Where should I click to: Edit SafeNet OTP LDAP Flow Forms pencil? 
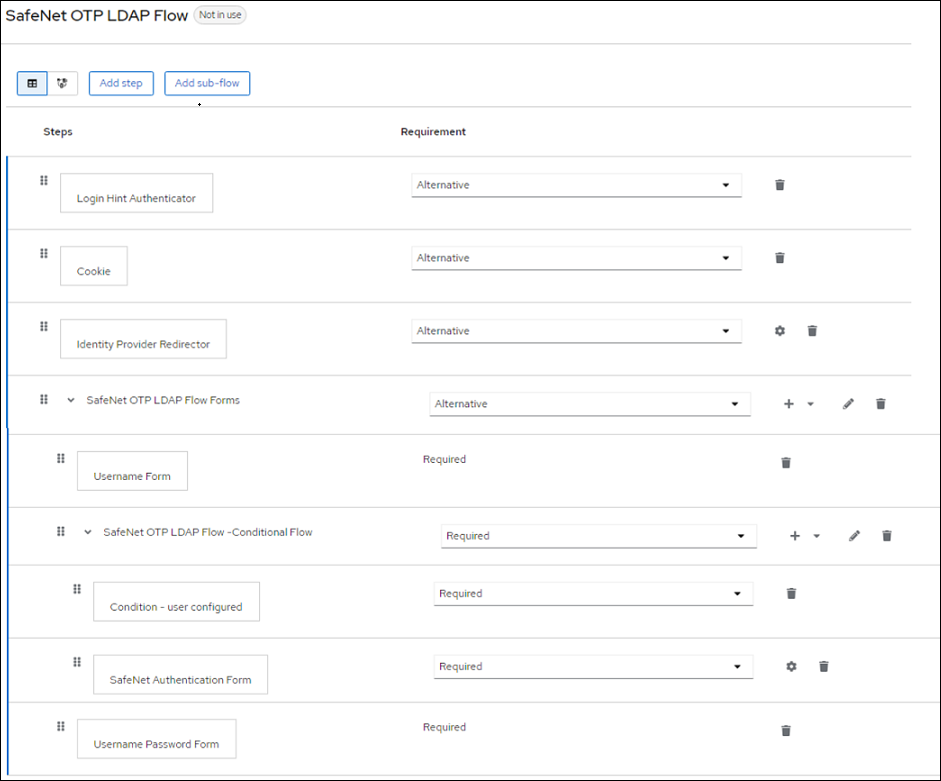[848, 404]
